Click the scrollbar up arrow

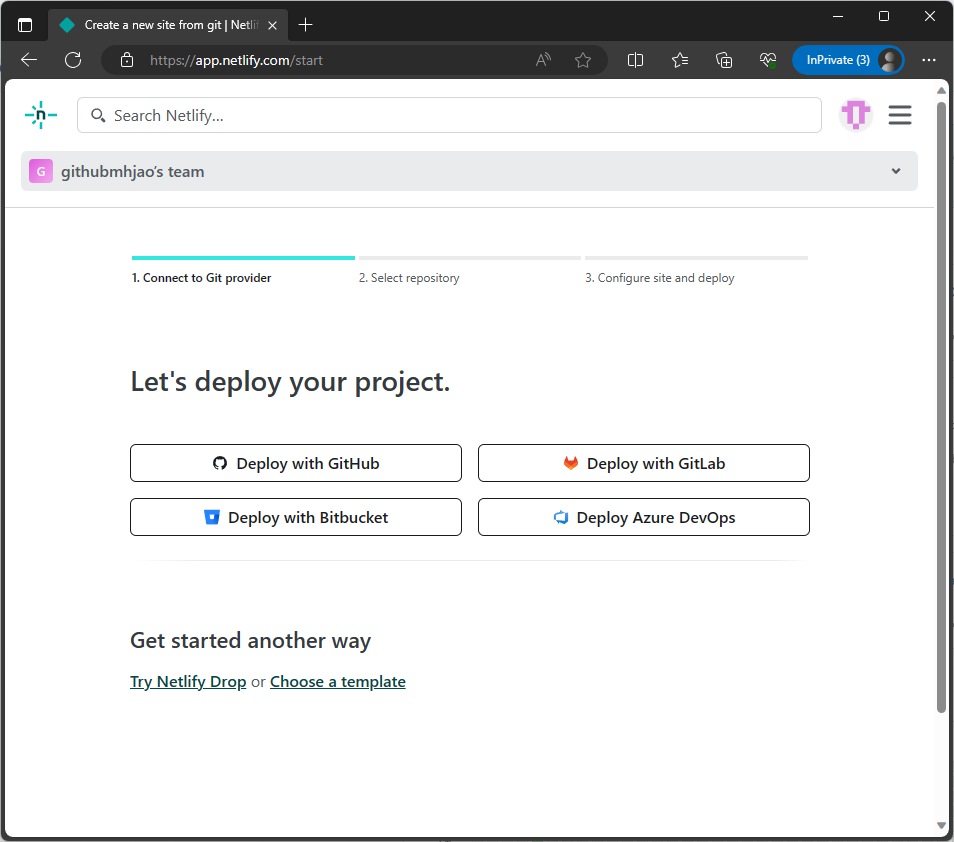click(941, 90)
